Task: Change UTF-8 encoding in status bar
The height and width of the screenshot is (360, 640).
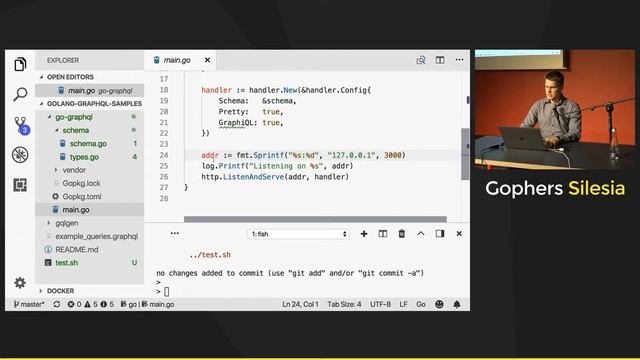Action: pos(380,304)
